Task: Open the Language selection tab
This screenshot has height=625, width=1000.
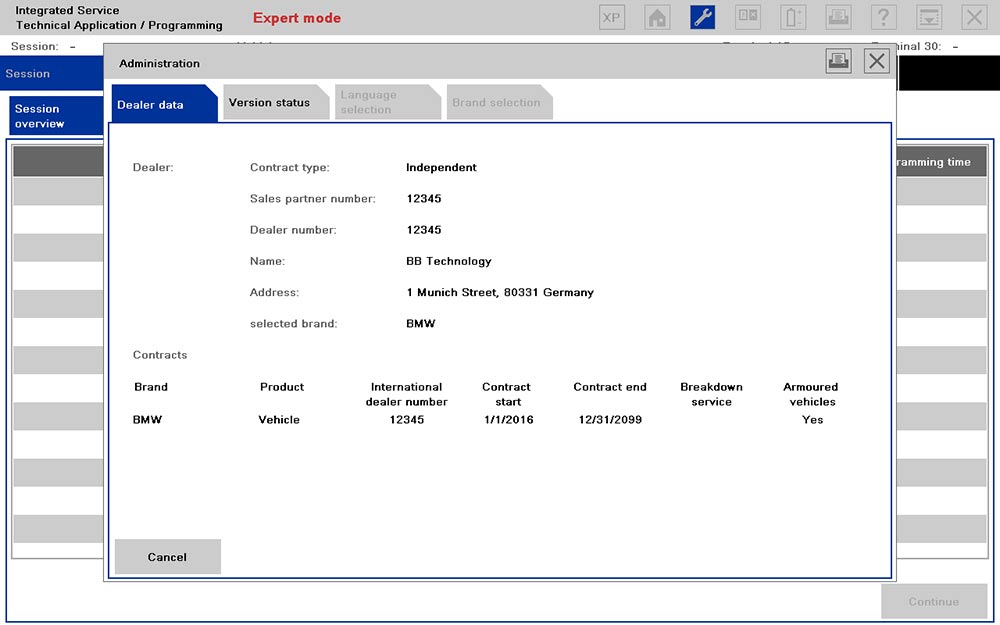Action: [388, 102]
